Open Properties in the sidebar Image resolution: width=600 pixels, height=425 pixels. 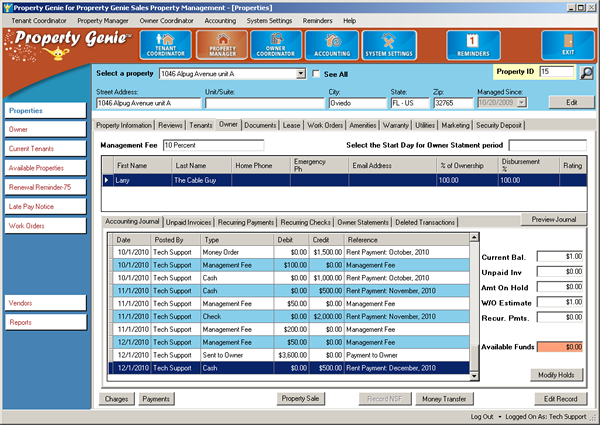point(46,111)
